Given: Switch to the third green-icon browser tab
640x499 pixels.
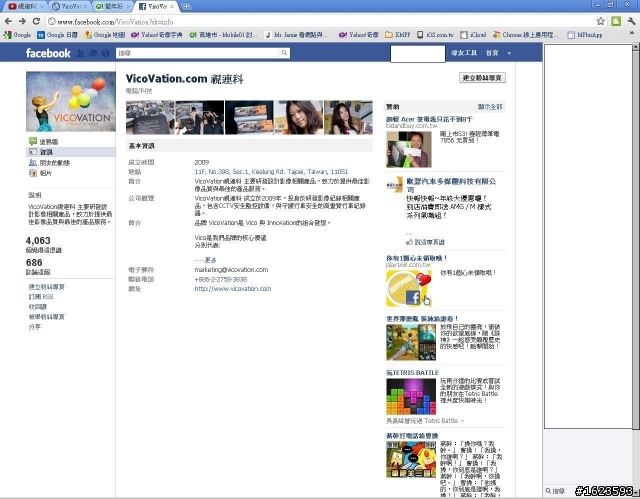Looking at the screenshot, I should (x=112, y=7).
